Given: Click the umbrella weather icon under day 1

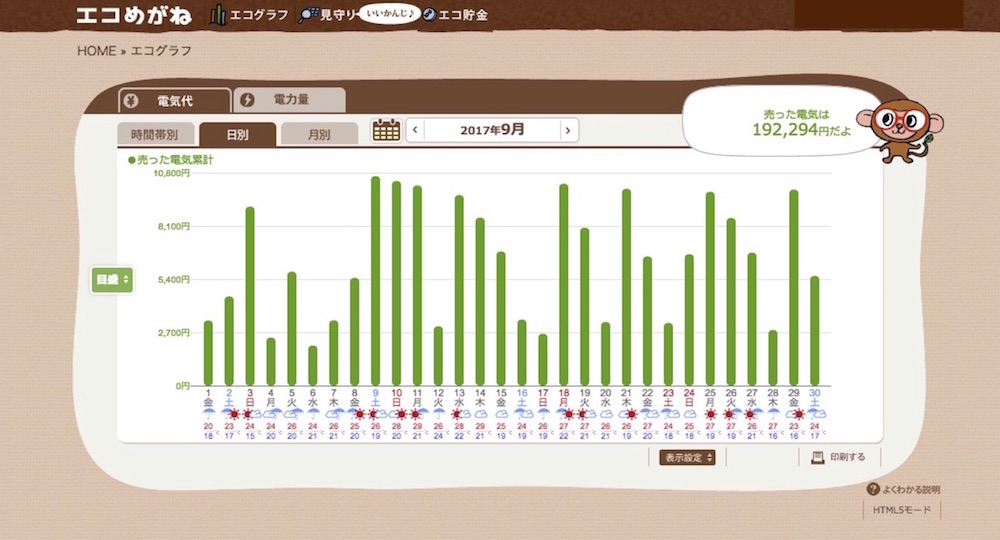Looking at the screenshot, I should click(208, 414).
